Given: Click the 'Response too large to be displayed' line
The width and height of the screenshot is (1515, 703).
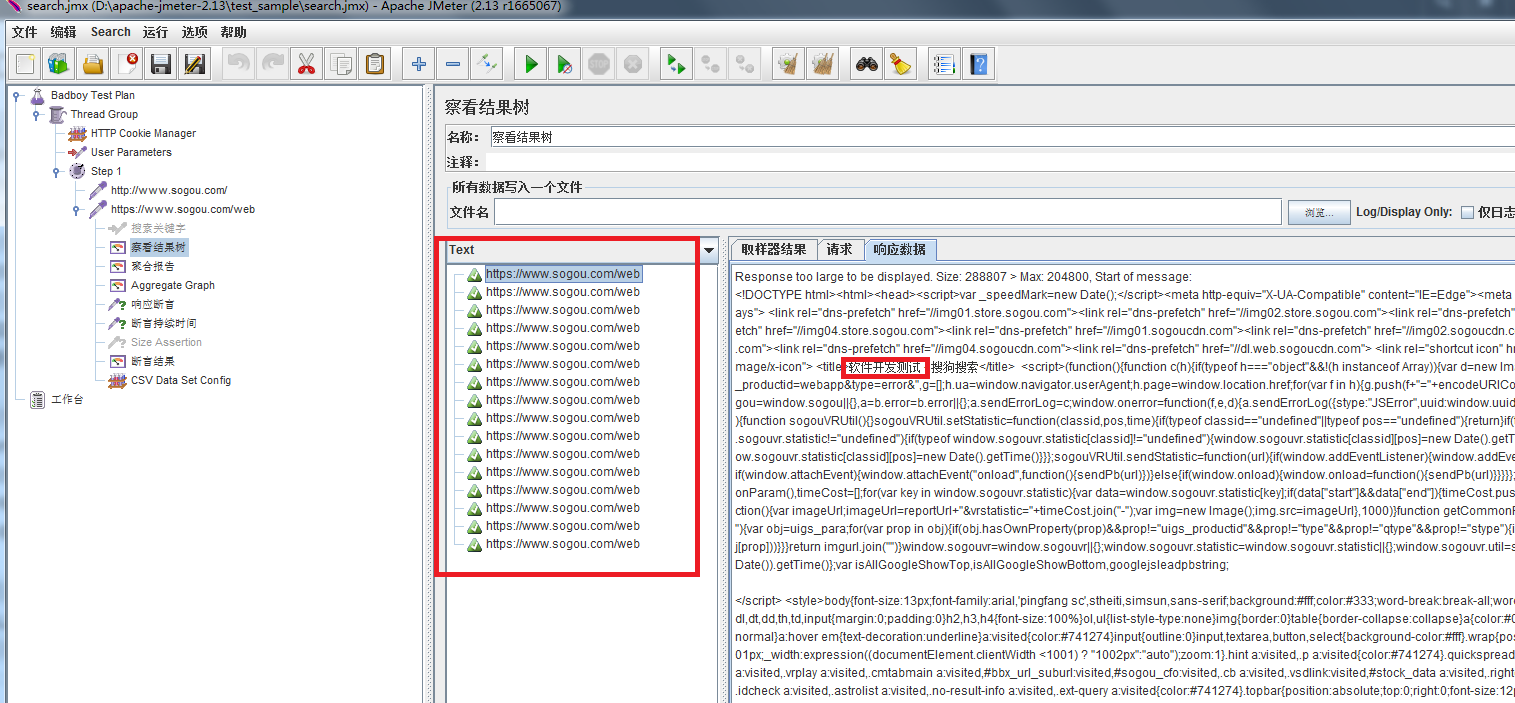Looking at the screenshot, I should pyautogui.click(x=963, y=277).
